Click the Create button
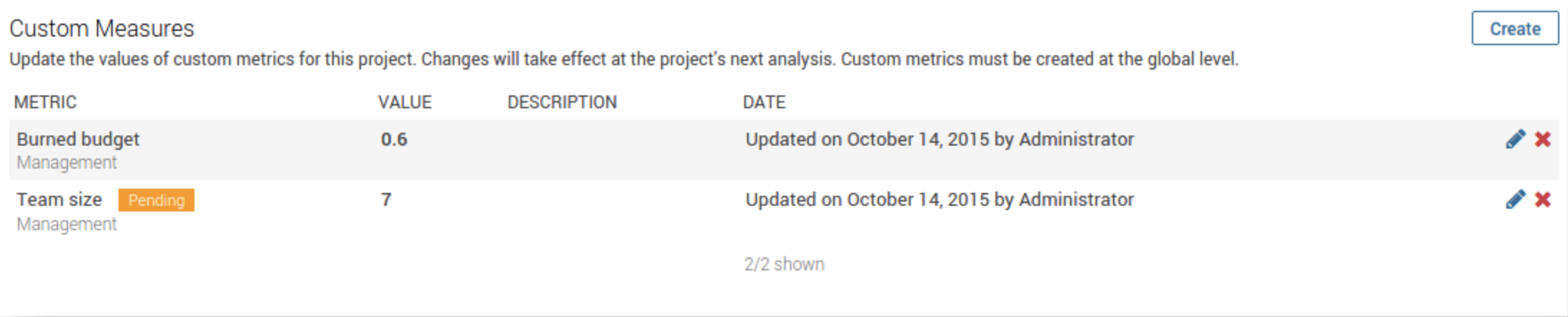 (1515, 29)
